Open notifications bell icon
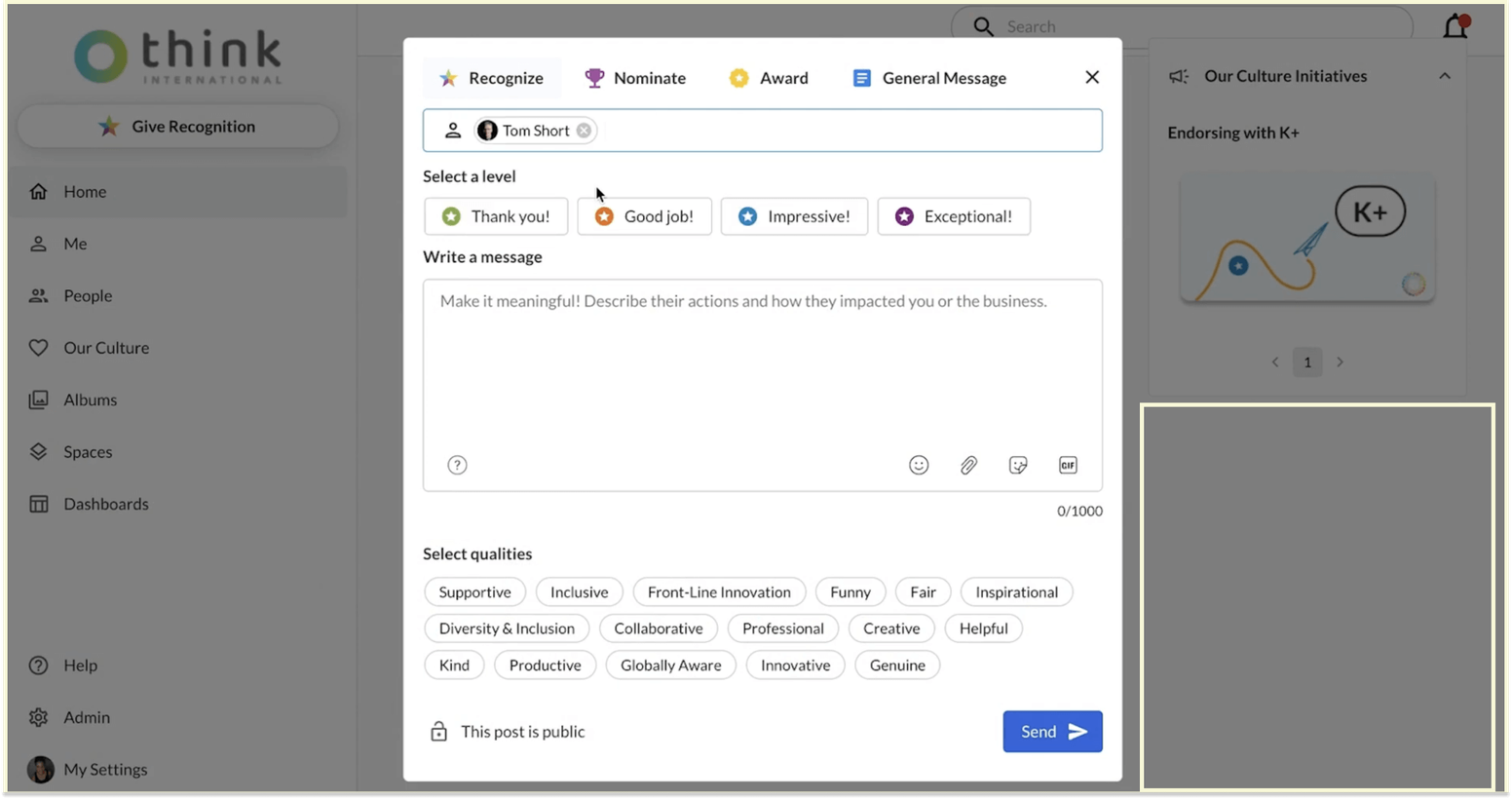The height and width of the screenshot is (799, 1512). [x=1455, y=26]
